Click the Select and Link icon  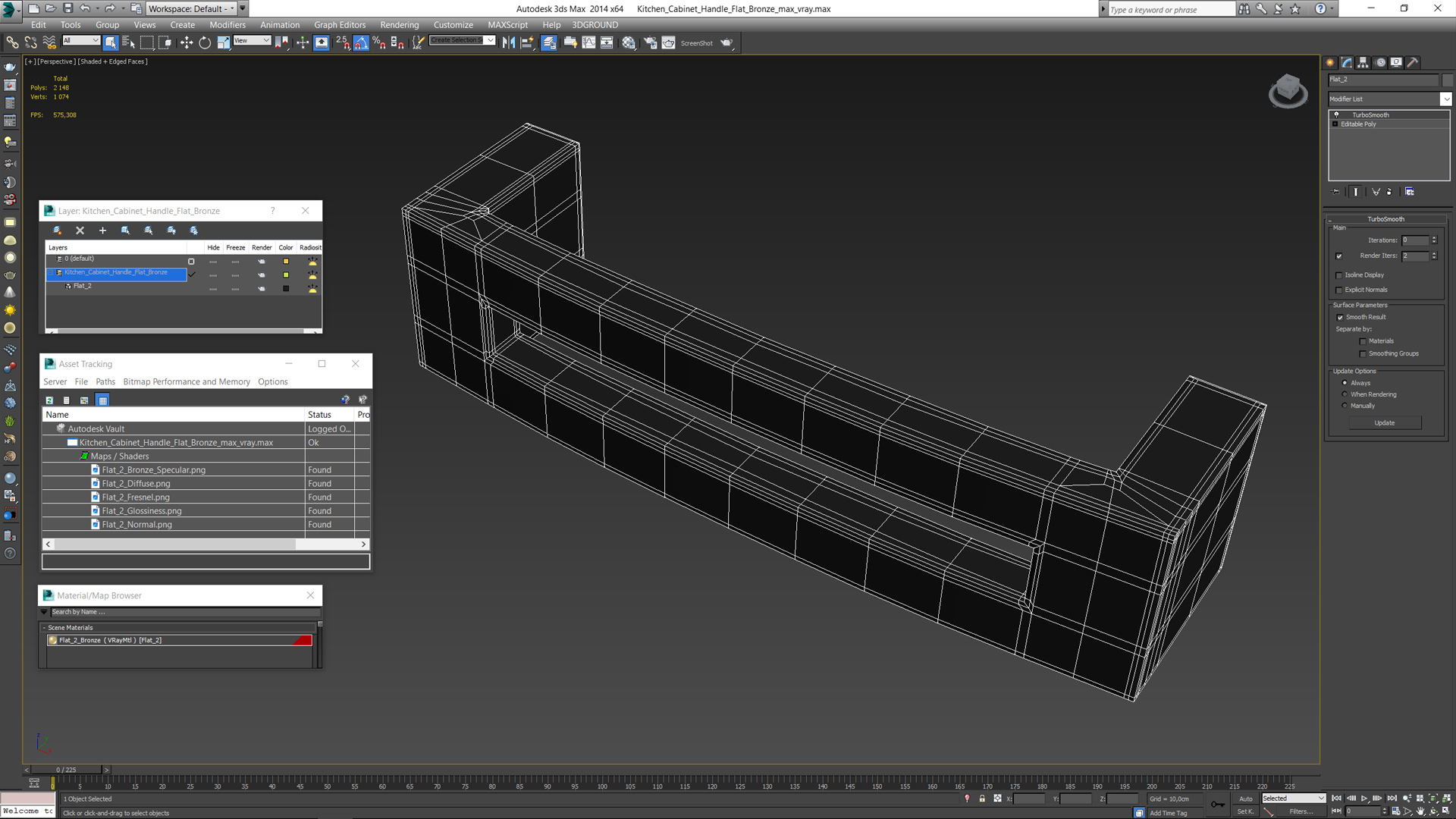click(x=12, y=43)
